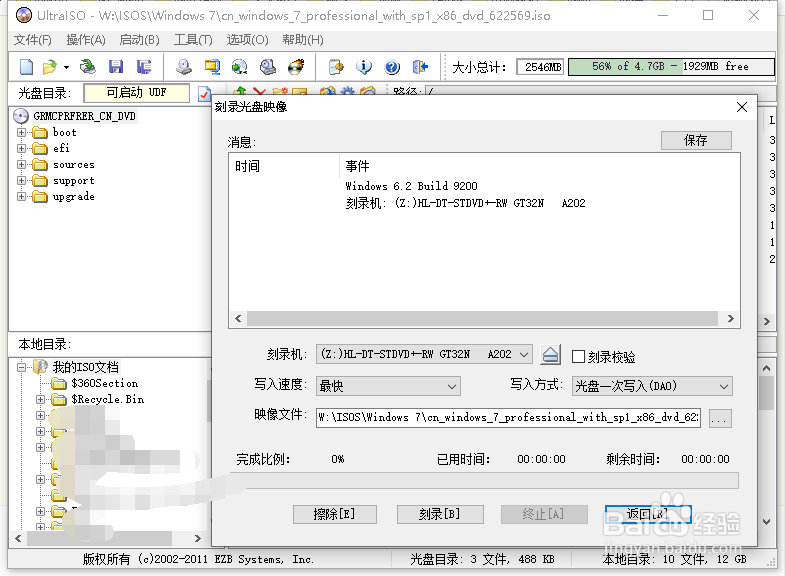Viewport: 785px width, 576px height.
Task: Click the 56% of 4.7GB capacity bar
Action: pyautogui.click(x=671, y=67)
